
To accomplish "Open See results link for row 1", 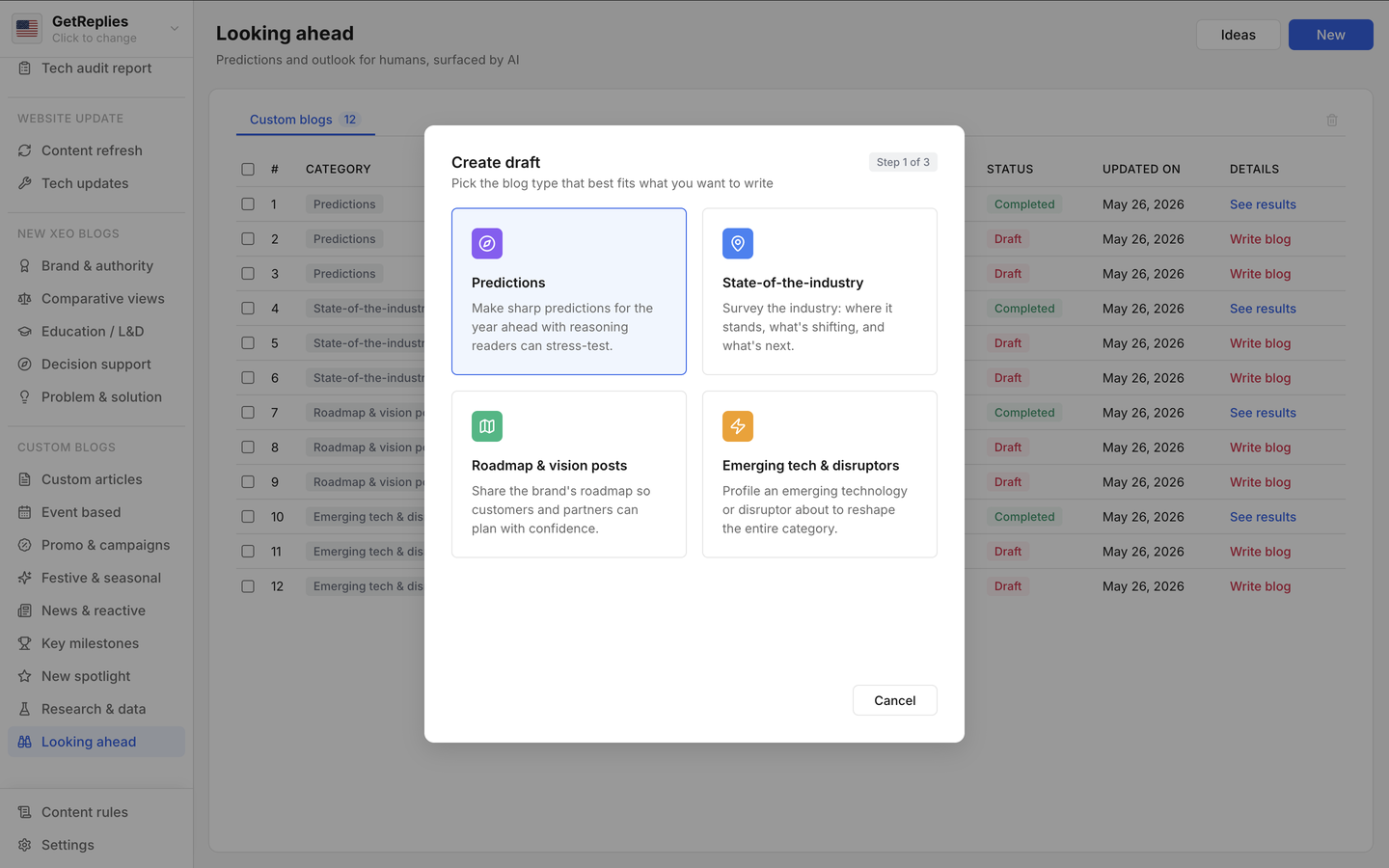I will tap(1263, 204).
